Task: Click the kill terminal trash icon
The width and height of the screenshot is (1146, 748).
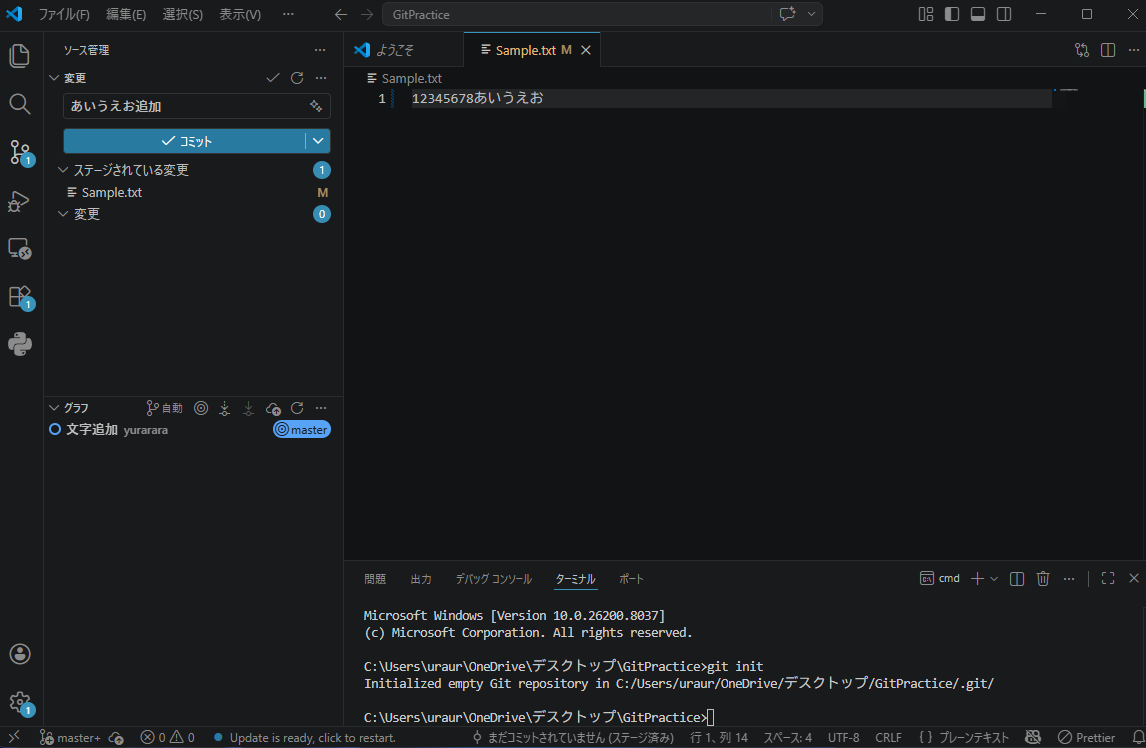Action: (1043, 578)
